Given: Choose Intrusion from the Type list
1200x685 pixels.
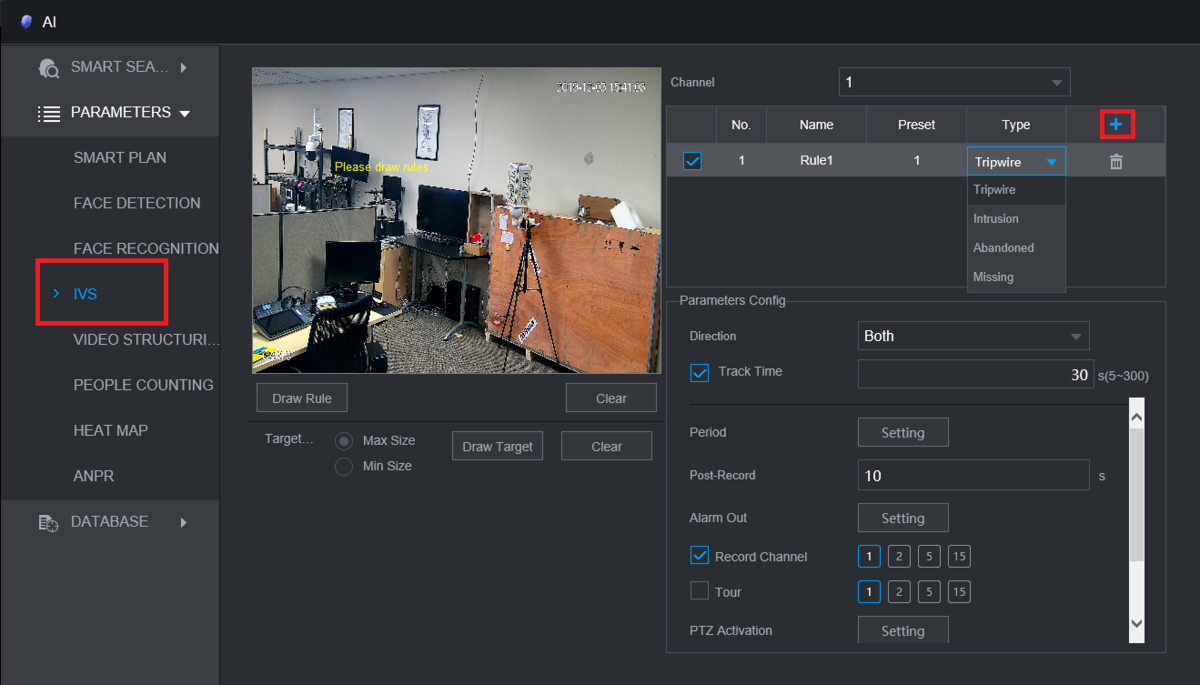Looking at the screenshot, I should [x=996, y=219].
